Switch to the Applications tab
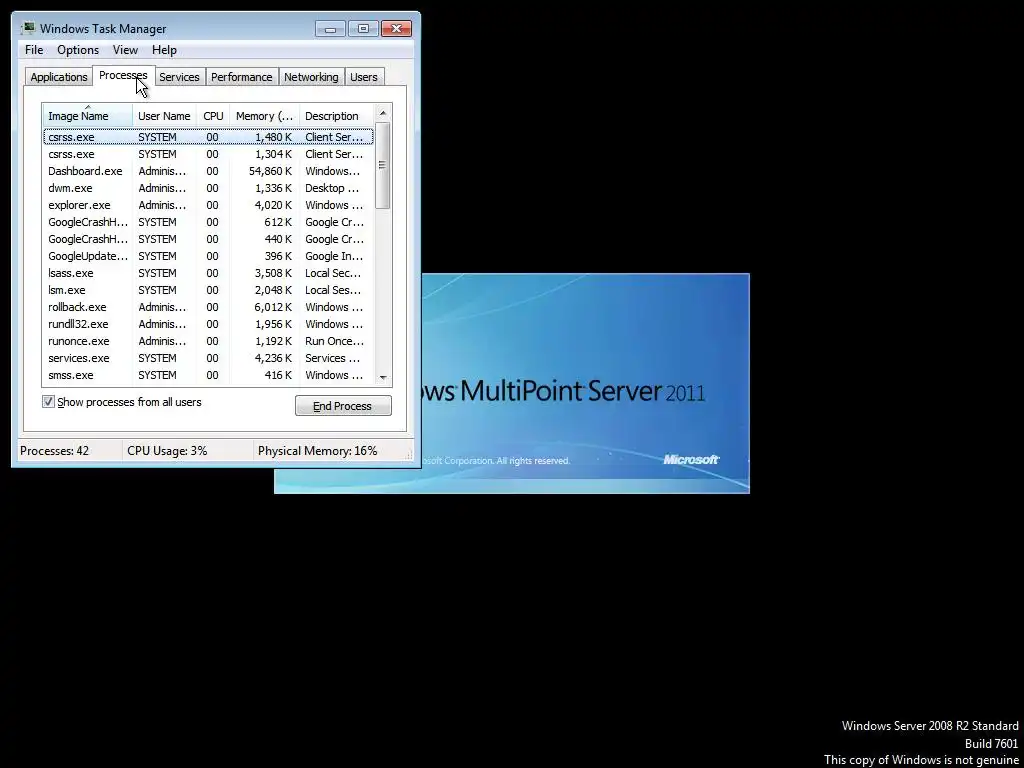1024x768 pixels. point(59,77)
